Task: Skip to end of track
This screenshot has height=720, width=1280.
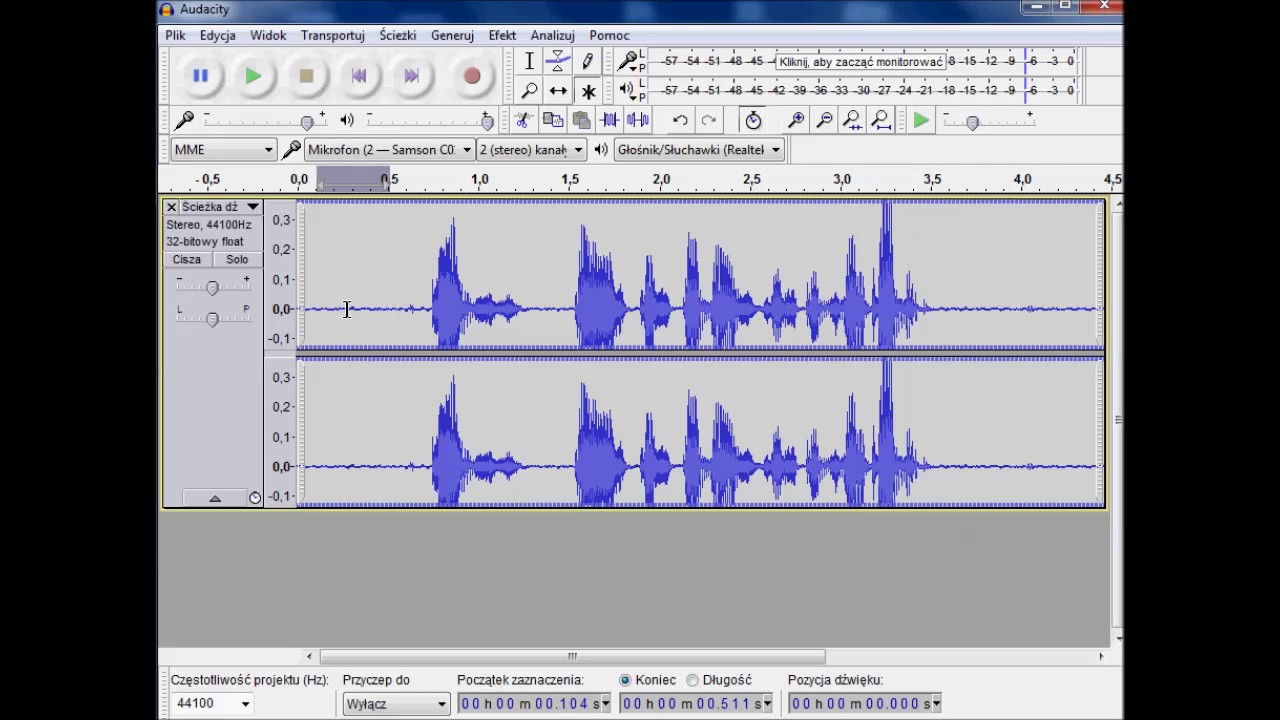Action: (x=412, y=76)
